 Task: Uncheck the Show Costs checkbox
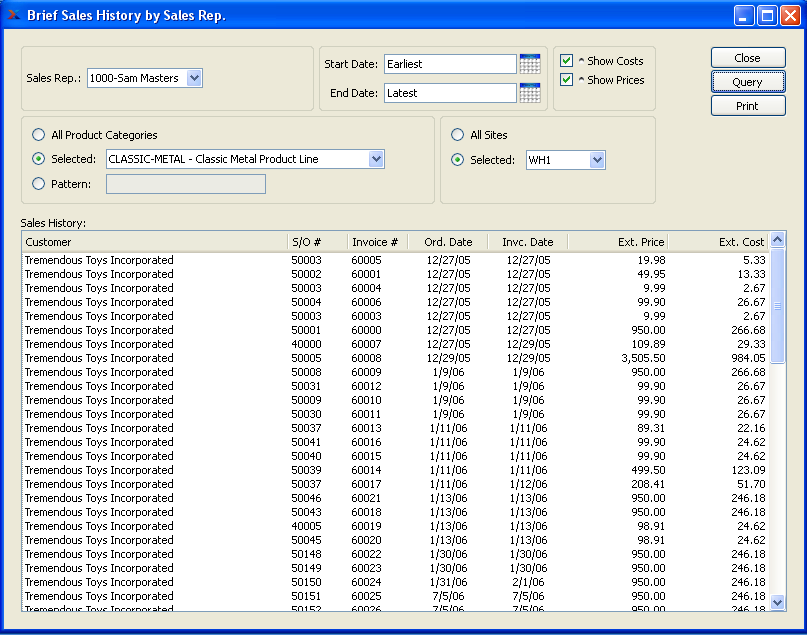click(x=567, y=61)
